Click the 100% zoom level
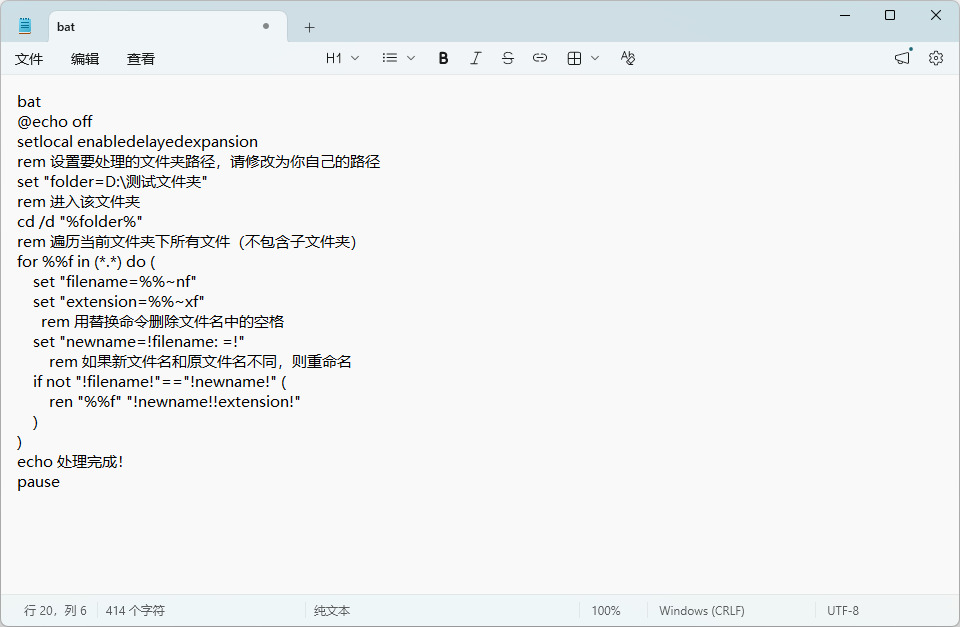The height and width of the screenshot is (627, 960). coord(606,610)
